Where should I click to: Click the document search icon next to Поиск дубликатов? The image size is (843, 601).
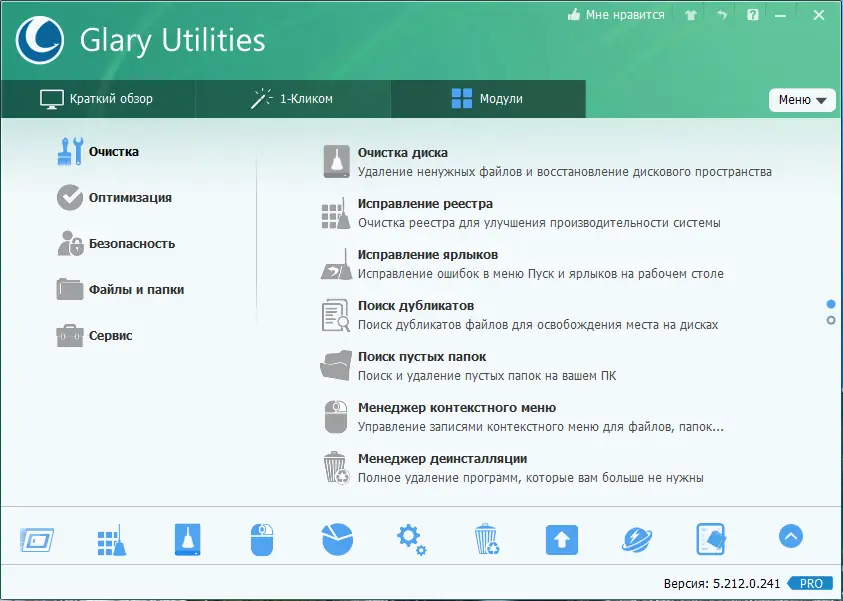click(336, 315)
